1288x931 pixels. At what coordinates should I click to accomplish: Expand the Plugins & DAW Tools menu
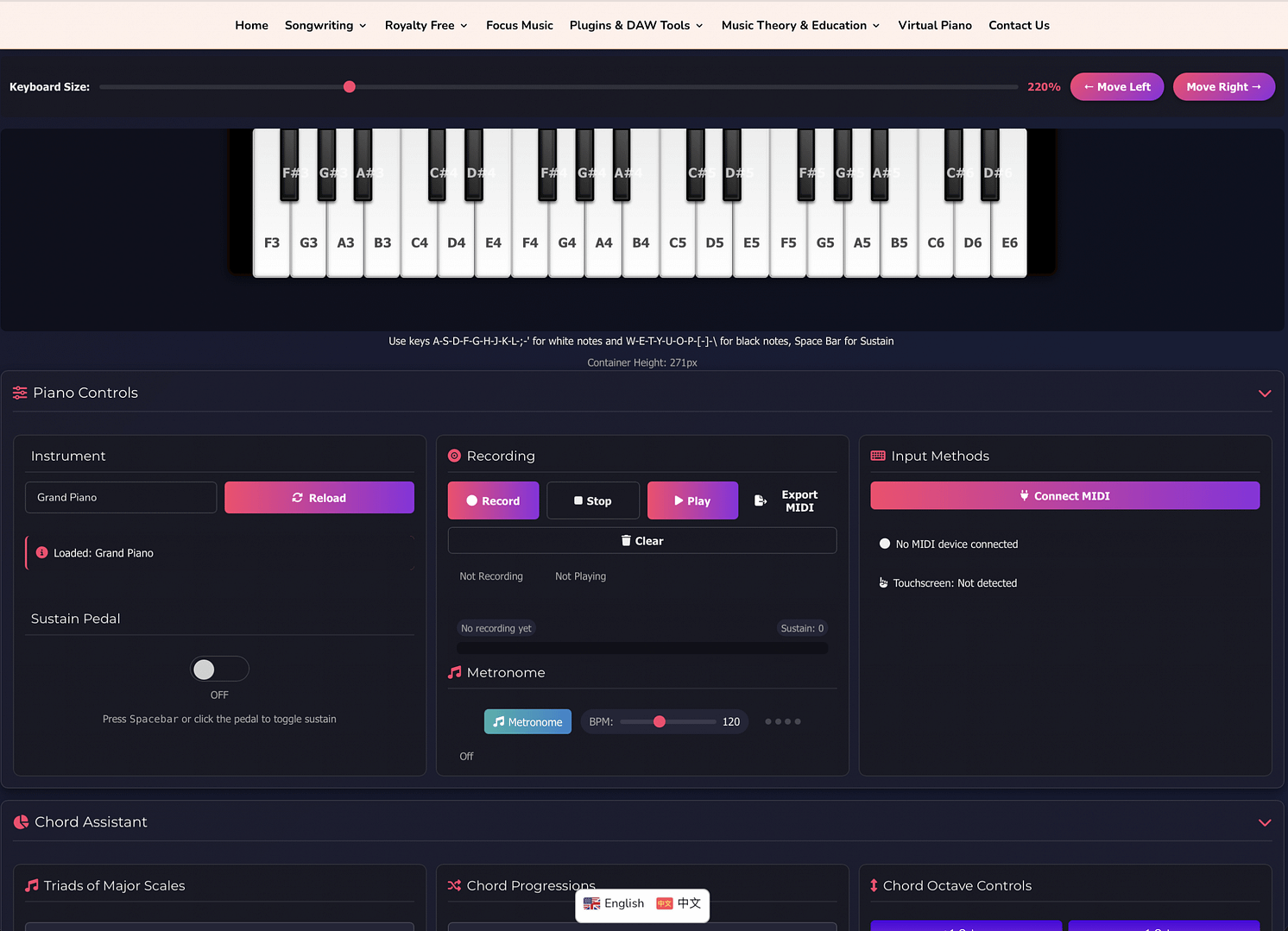(x=636, y=25)
